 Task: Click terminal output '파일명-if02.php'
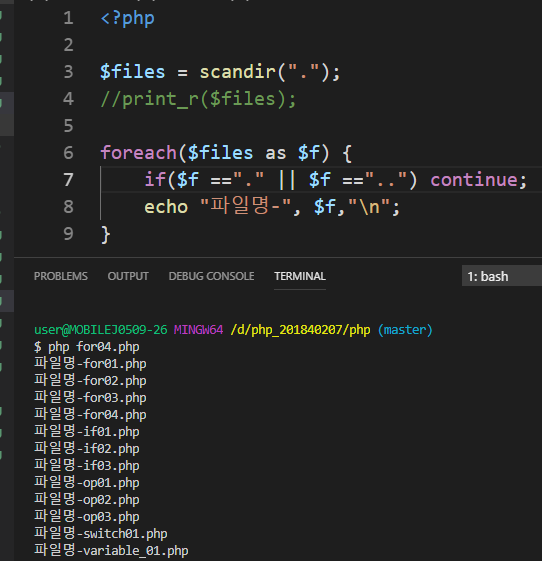[x=87, y=449]
